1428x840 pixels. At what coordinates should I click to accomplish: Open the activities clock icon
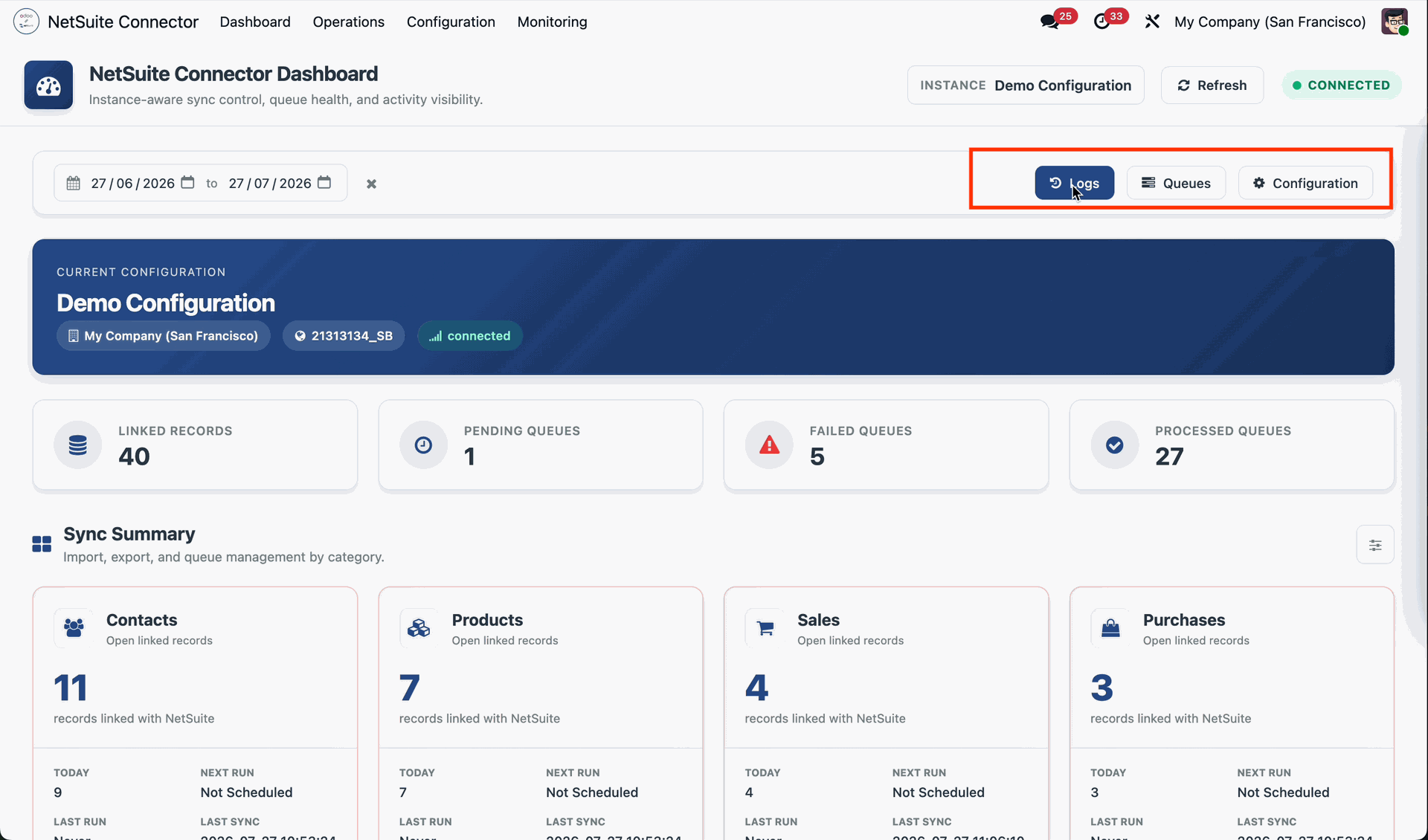coord(1101,22)
